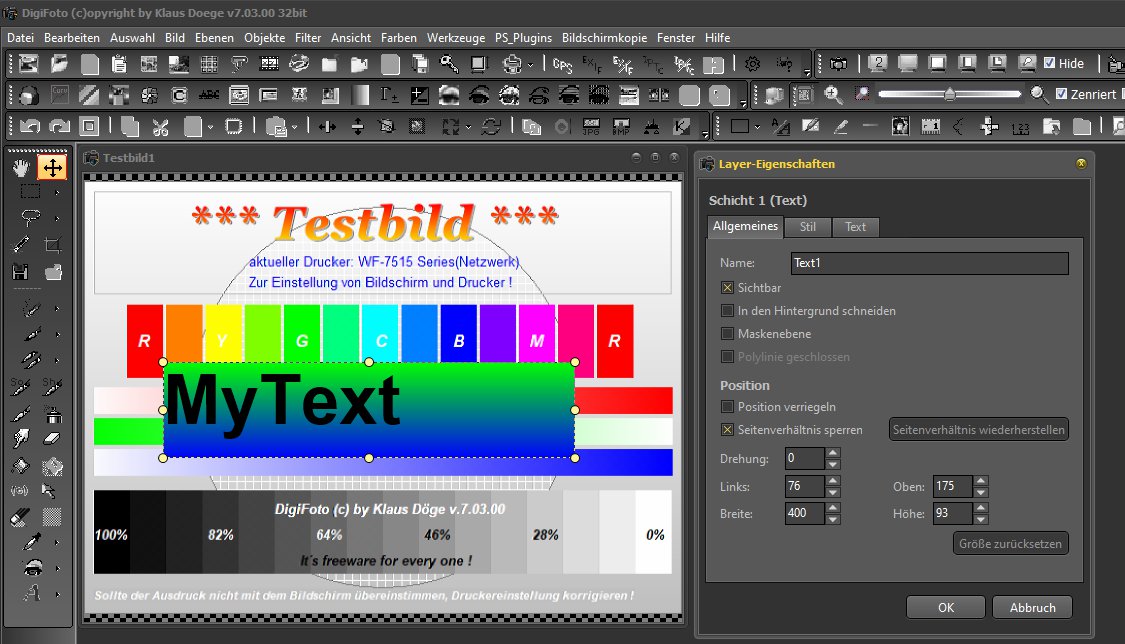Screen dimensions: 1125x644
Task: Click the printer icon in top toolbar
Action: coord(512,65)
